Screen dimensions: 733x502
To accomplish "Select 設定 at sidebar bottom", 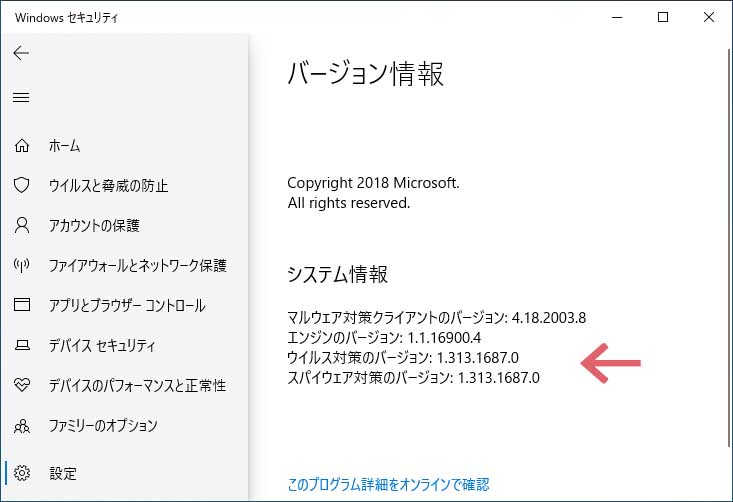I will point(63,473).
